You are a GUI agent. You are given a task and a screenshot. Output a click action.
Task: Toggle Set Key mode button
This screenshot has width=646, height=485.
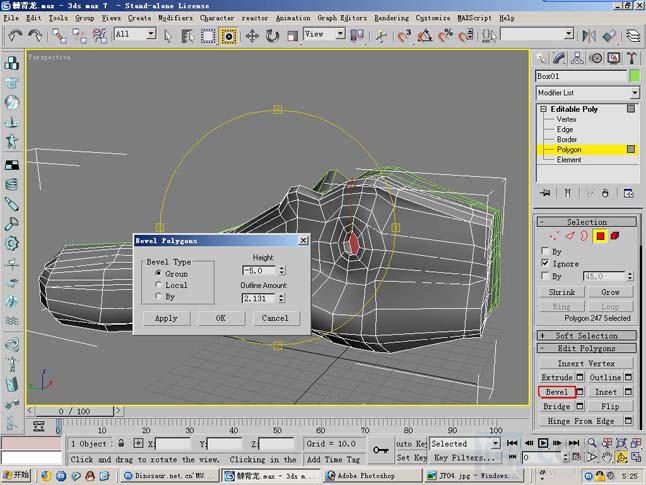[411, 458]
